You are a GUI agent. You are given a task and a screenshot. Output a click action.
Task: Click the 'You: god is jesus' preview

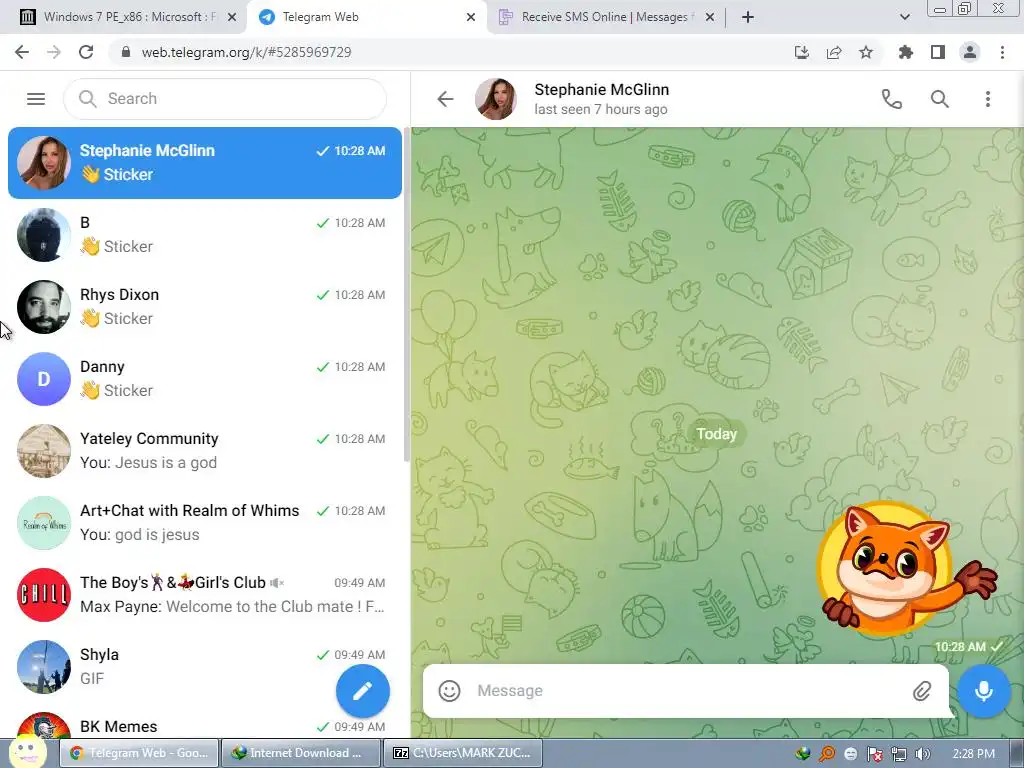140,535
